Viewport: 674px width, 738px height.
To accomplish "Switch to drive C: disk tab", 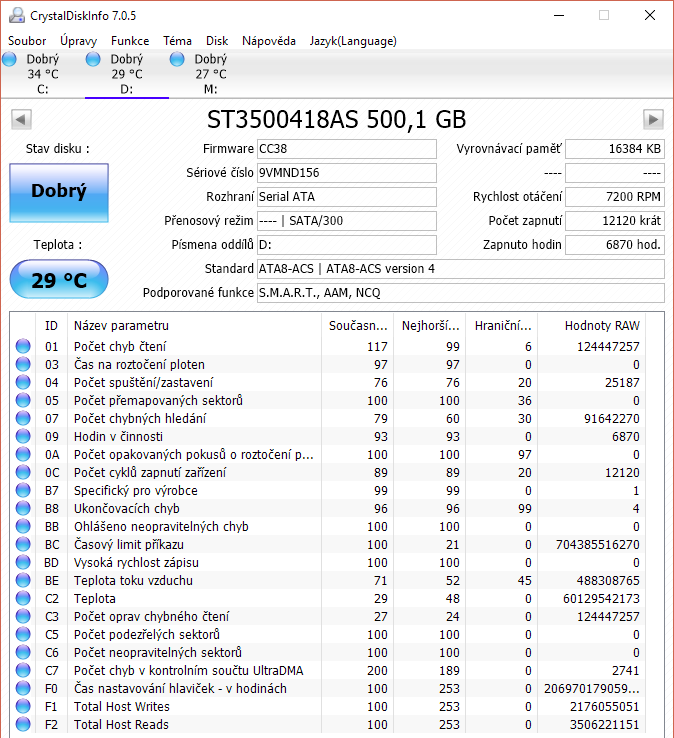I will pos(42,74).
